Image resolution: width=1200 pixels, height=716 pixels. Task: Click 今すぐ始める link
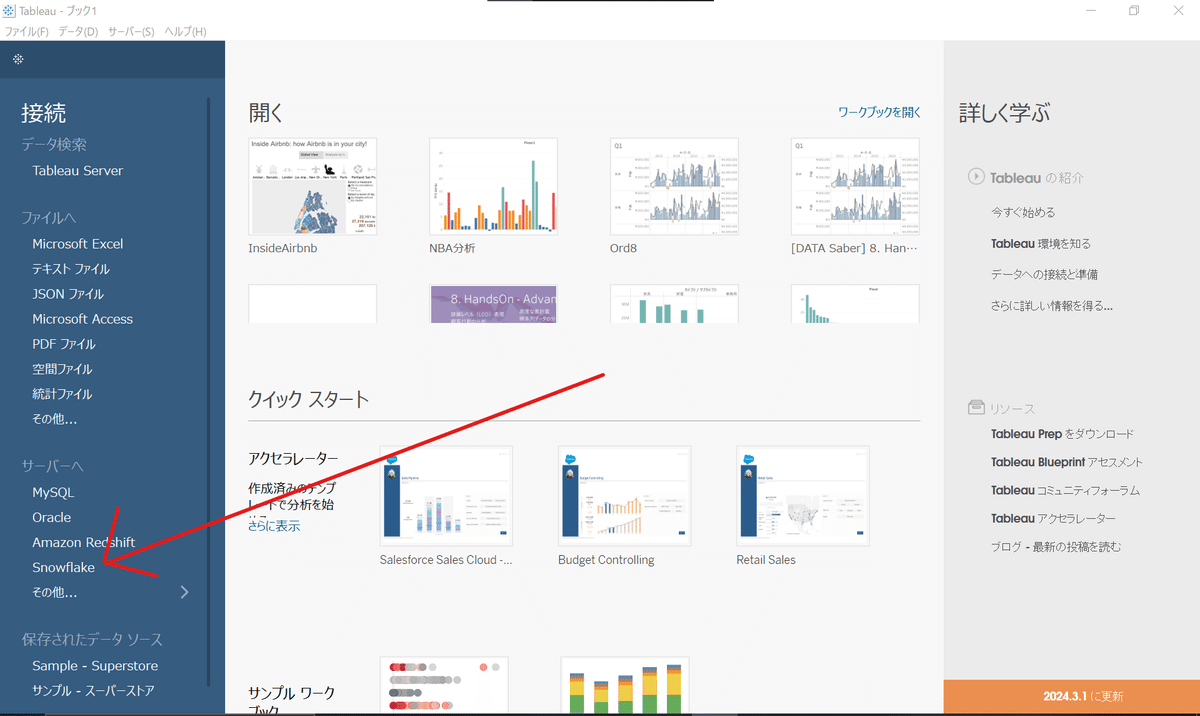(x=1023, y=212)
